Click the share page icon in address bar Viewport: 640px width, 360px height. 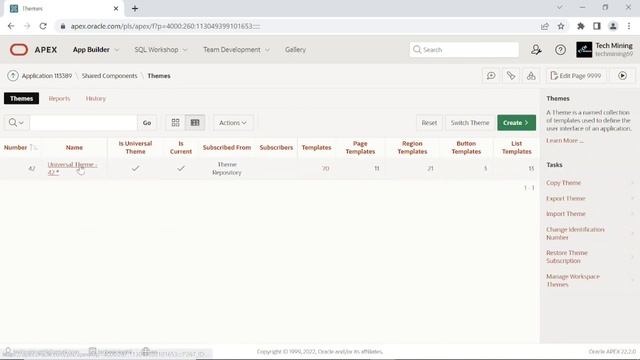click(544, 26)
